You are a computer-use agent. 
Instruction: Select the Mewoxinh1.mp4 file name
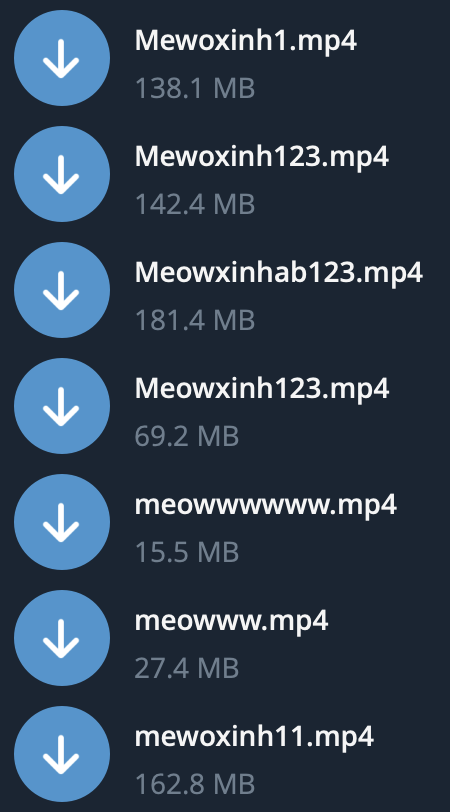click(245, 41)
